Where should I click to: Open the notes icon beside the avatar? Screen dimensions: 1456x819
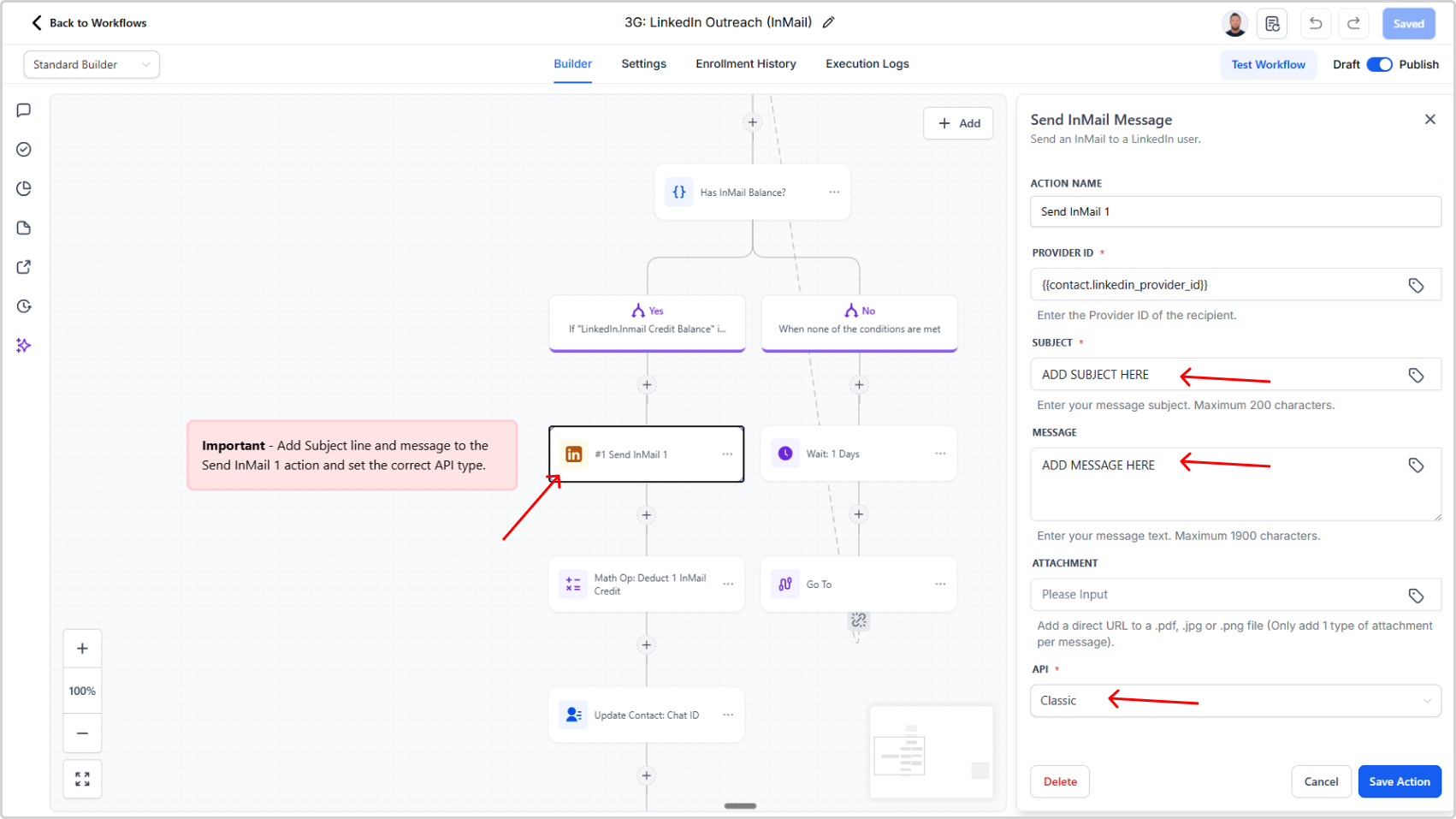pyautogui.click(x=1272, y=24)
